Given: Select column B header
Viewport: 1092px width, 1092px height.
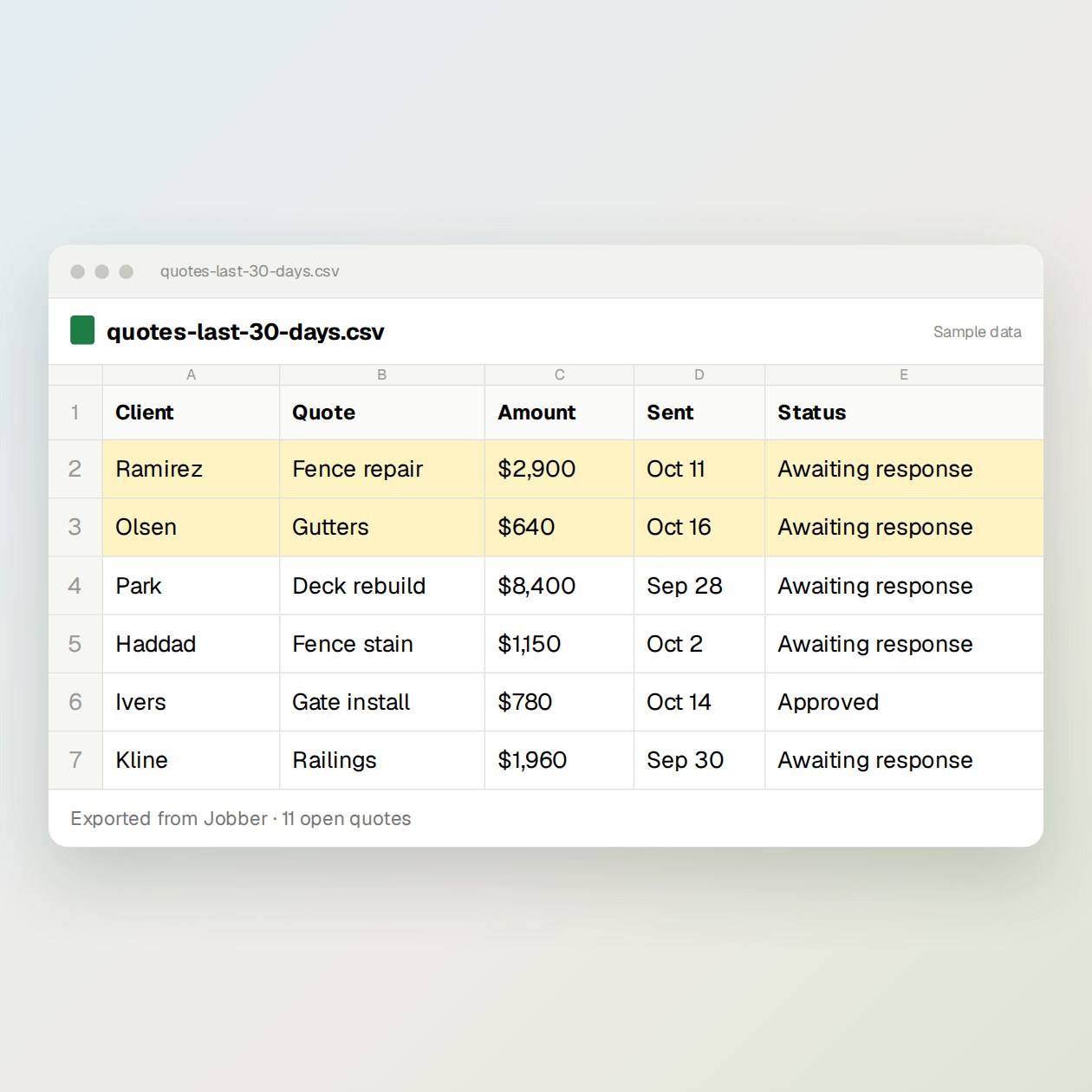Looking at the screenshot, I should coord(381,374).
